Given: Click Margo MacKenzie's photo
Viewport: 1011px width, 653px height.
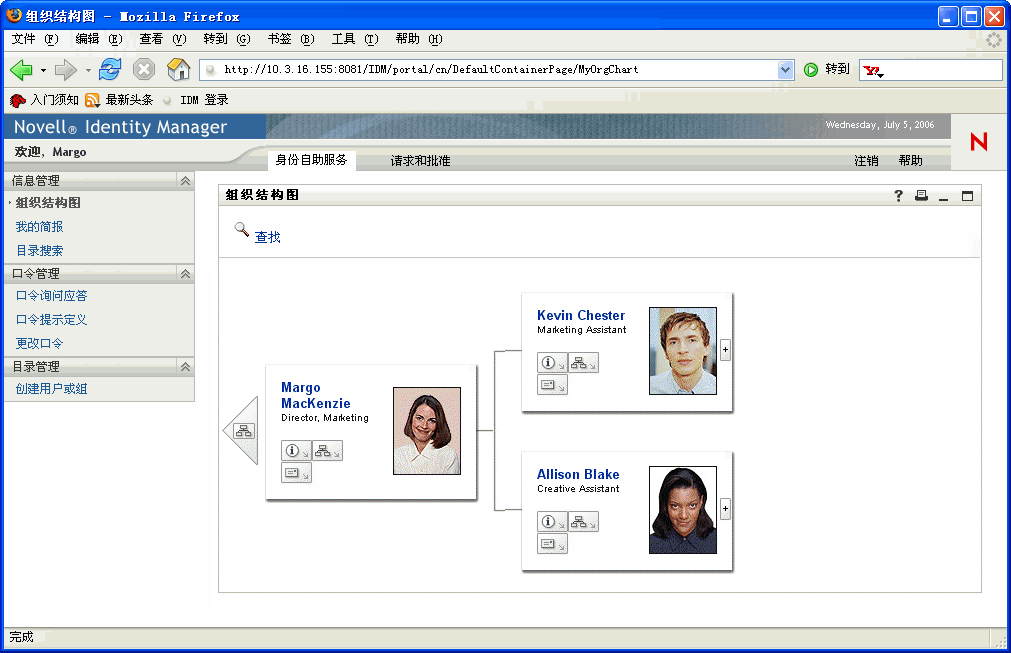Looking at the screenshot, I should pos(427,431).
